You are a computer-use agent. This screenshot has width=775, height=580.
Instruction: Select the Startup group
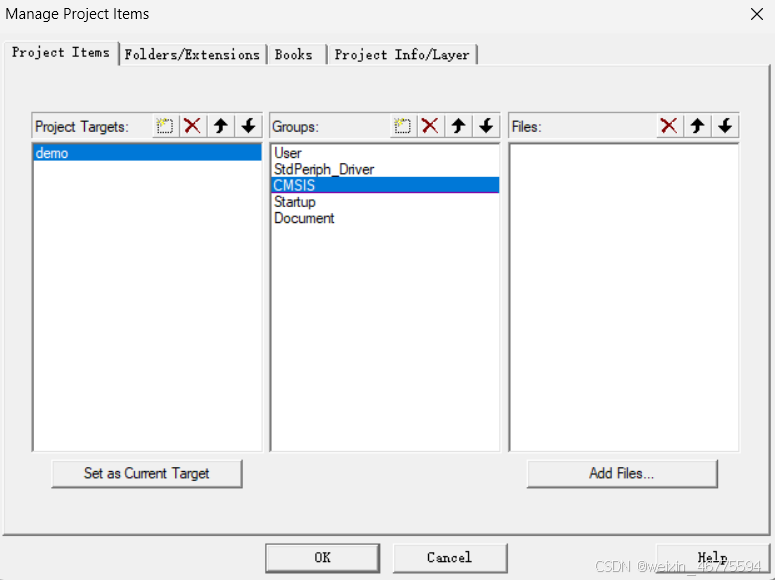(x=385, y=202)
